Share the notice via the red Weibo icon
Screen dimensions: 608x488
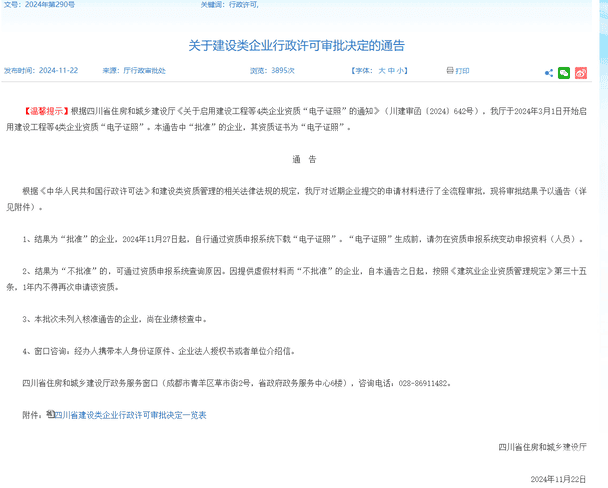coord(581,73)
